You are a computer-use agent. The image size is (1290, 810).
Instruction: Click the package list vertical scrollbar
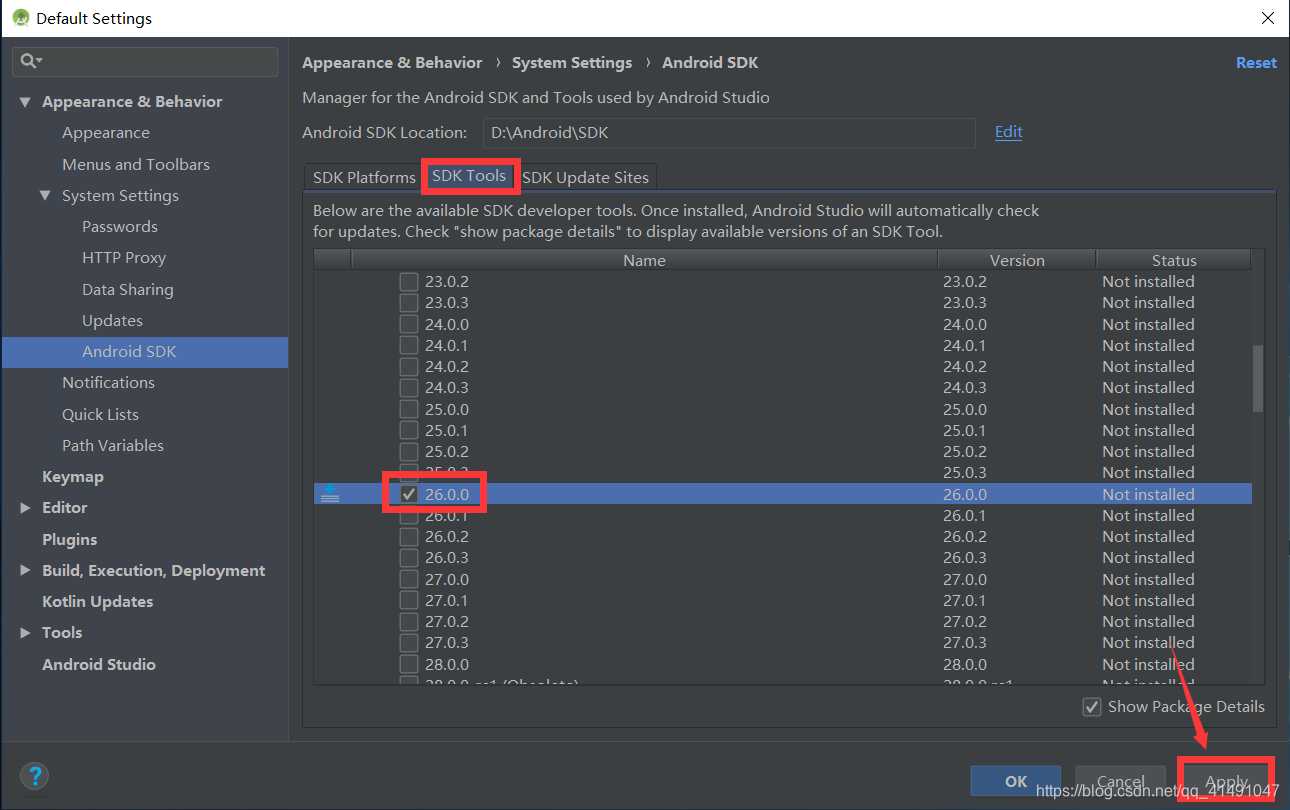pos(1258,378)
